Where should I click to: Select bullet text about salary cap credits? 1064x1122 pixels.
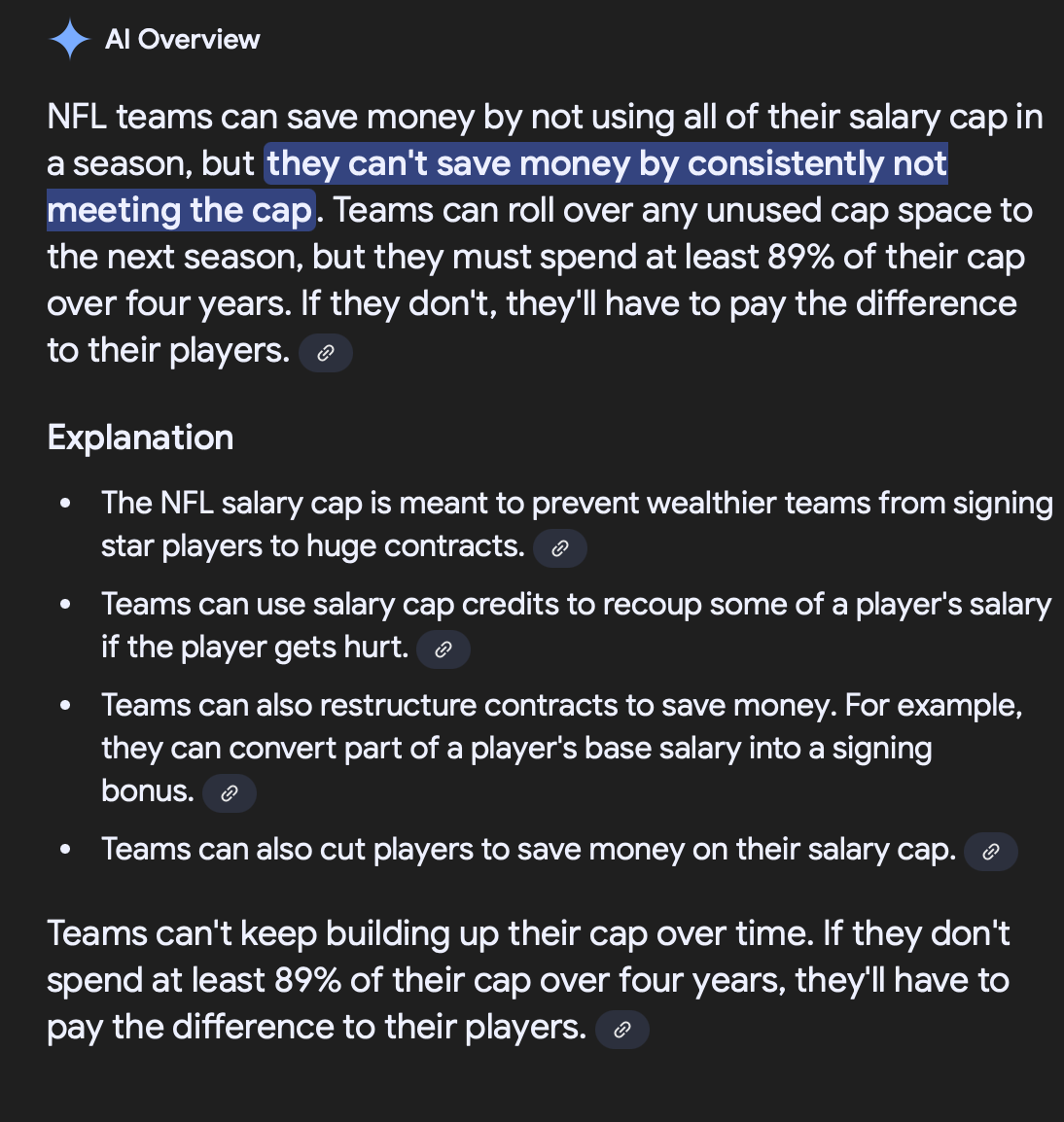[576, 605]
